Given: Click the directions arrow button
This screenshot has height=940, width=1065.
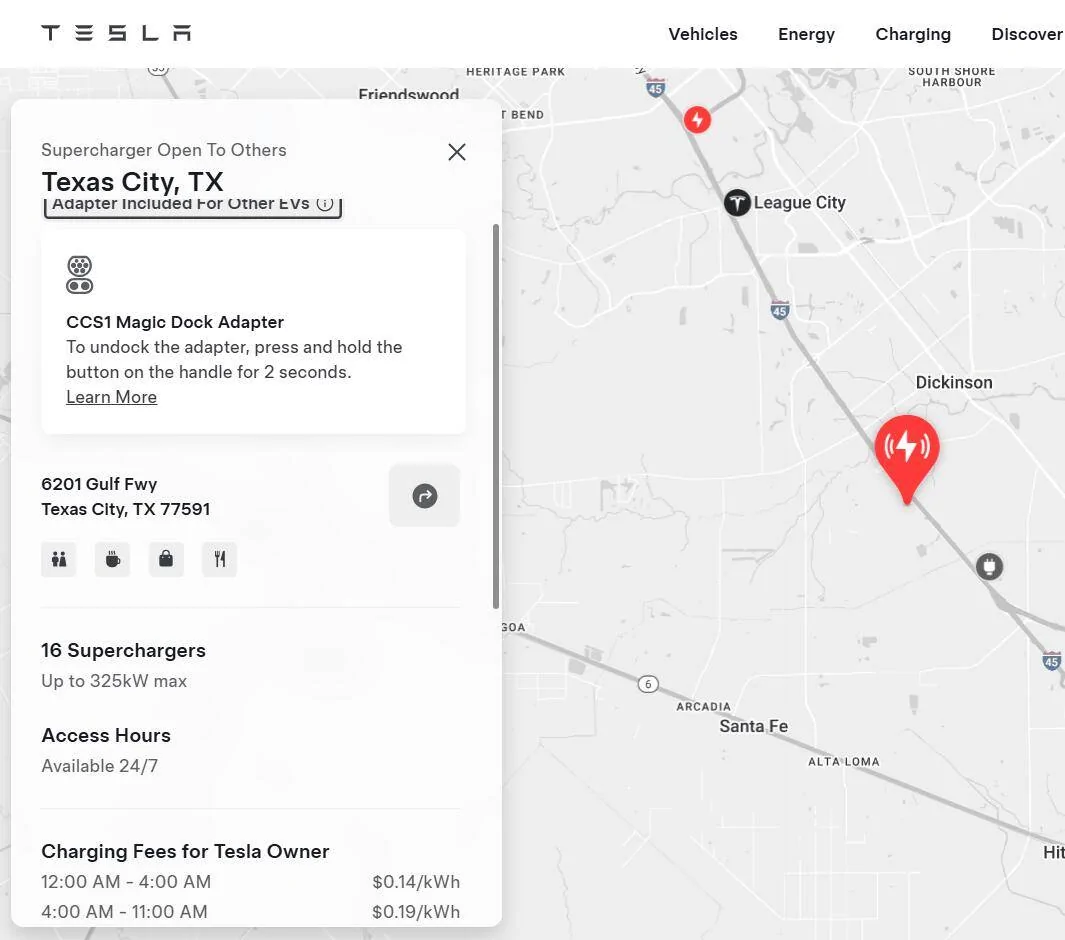Looking at the screenshot, I should (x=425, y=496).
